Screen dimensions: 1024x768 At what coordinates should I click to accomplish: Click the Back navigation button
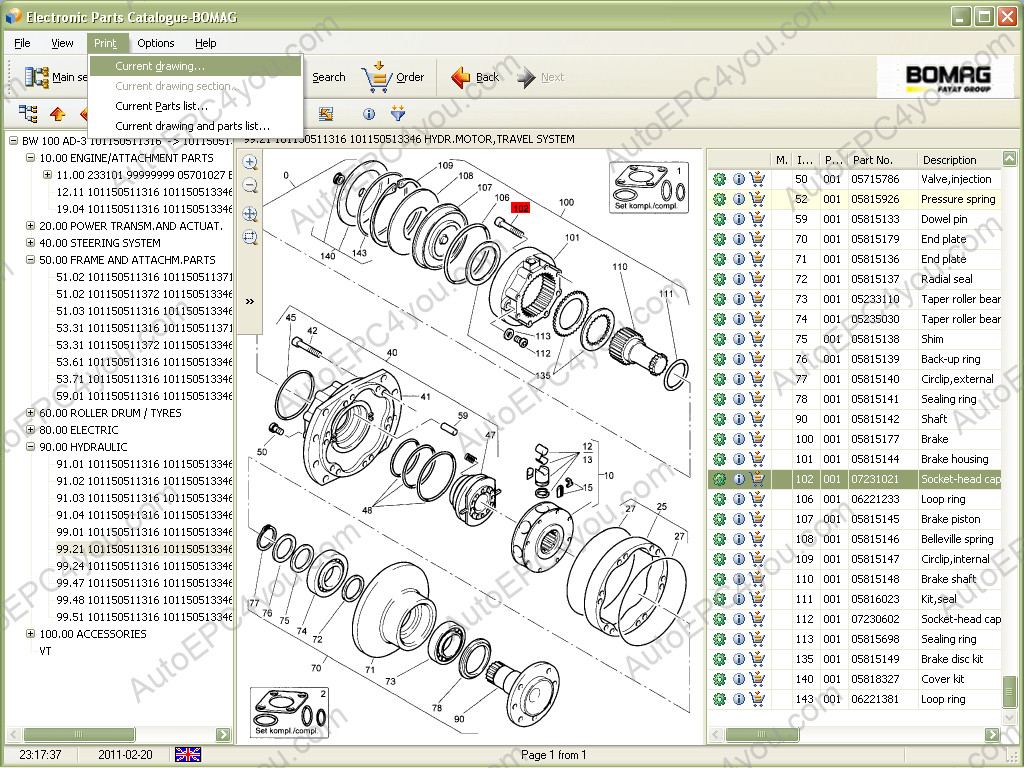tap(475, 77)
